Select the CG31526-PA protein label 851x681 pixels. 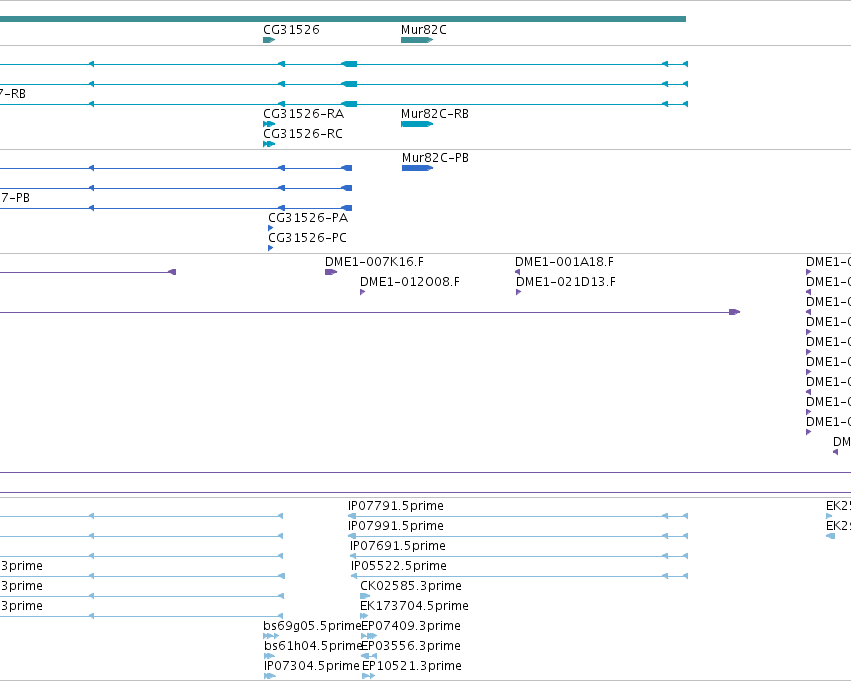click(x=308, y=218)
